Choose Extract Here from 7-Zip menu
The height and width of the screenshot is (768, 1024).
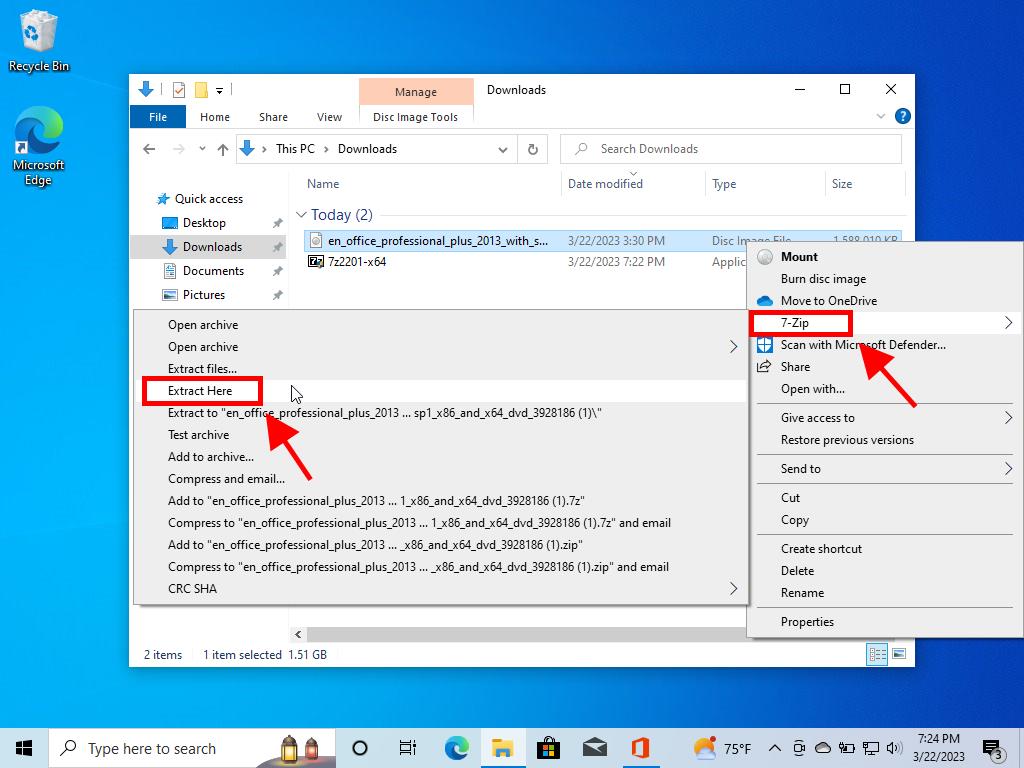click(x=200, y=391)
